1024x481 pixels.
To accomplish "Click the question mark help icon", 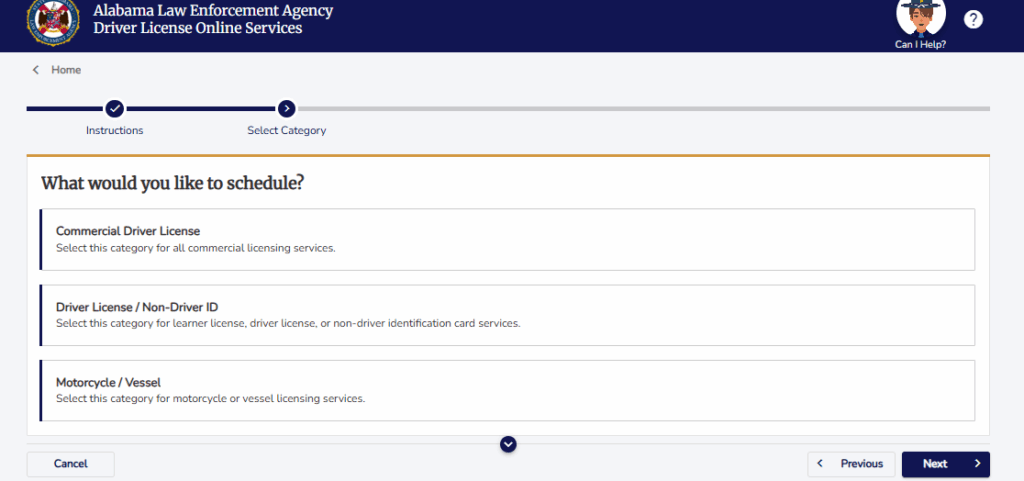I will click(x=973, y=20).
